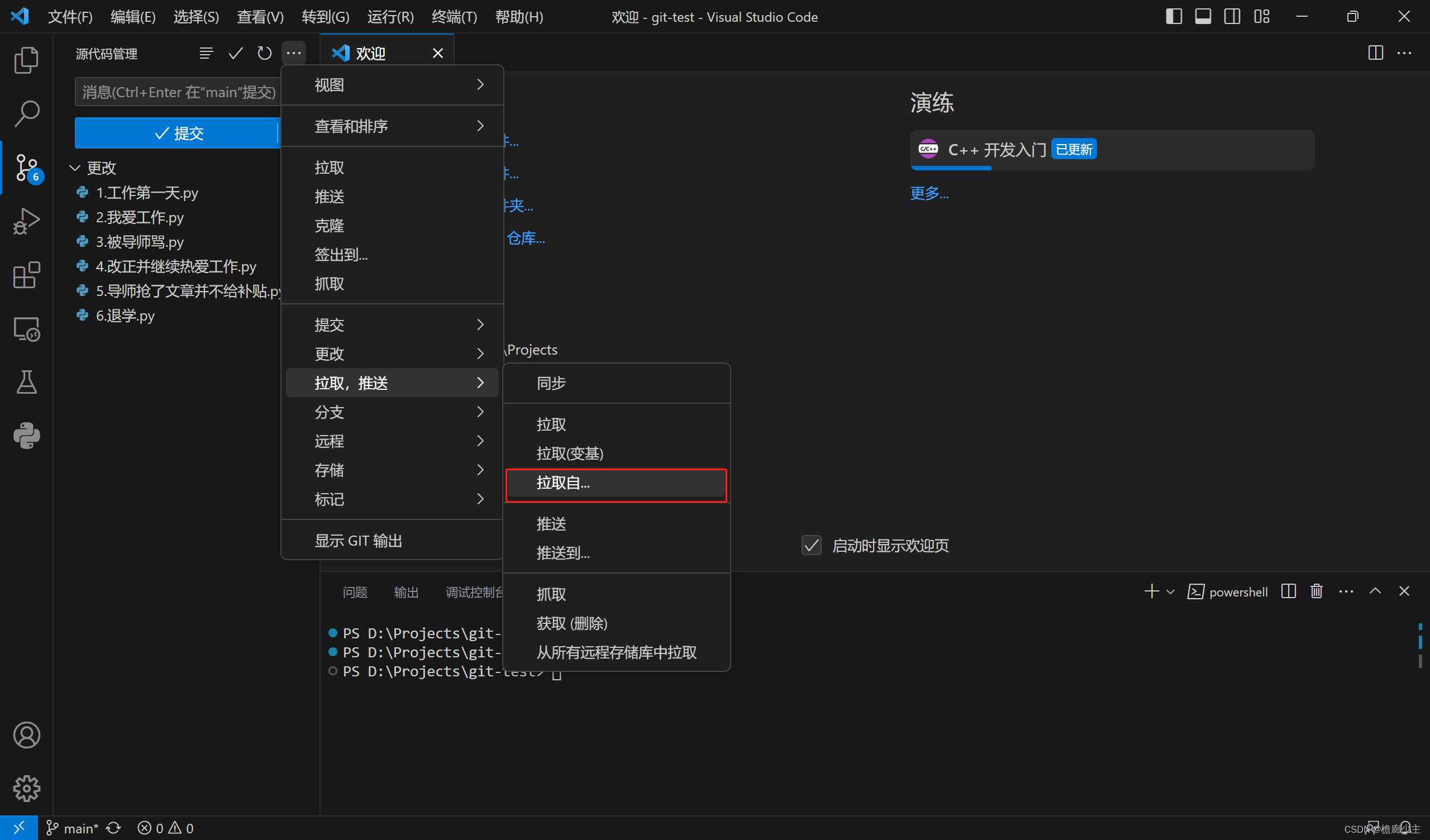Select 获取 (删除) in the submenu
The width and height of the screenshot is (1430, 840).
coord(616,623)
